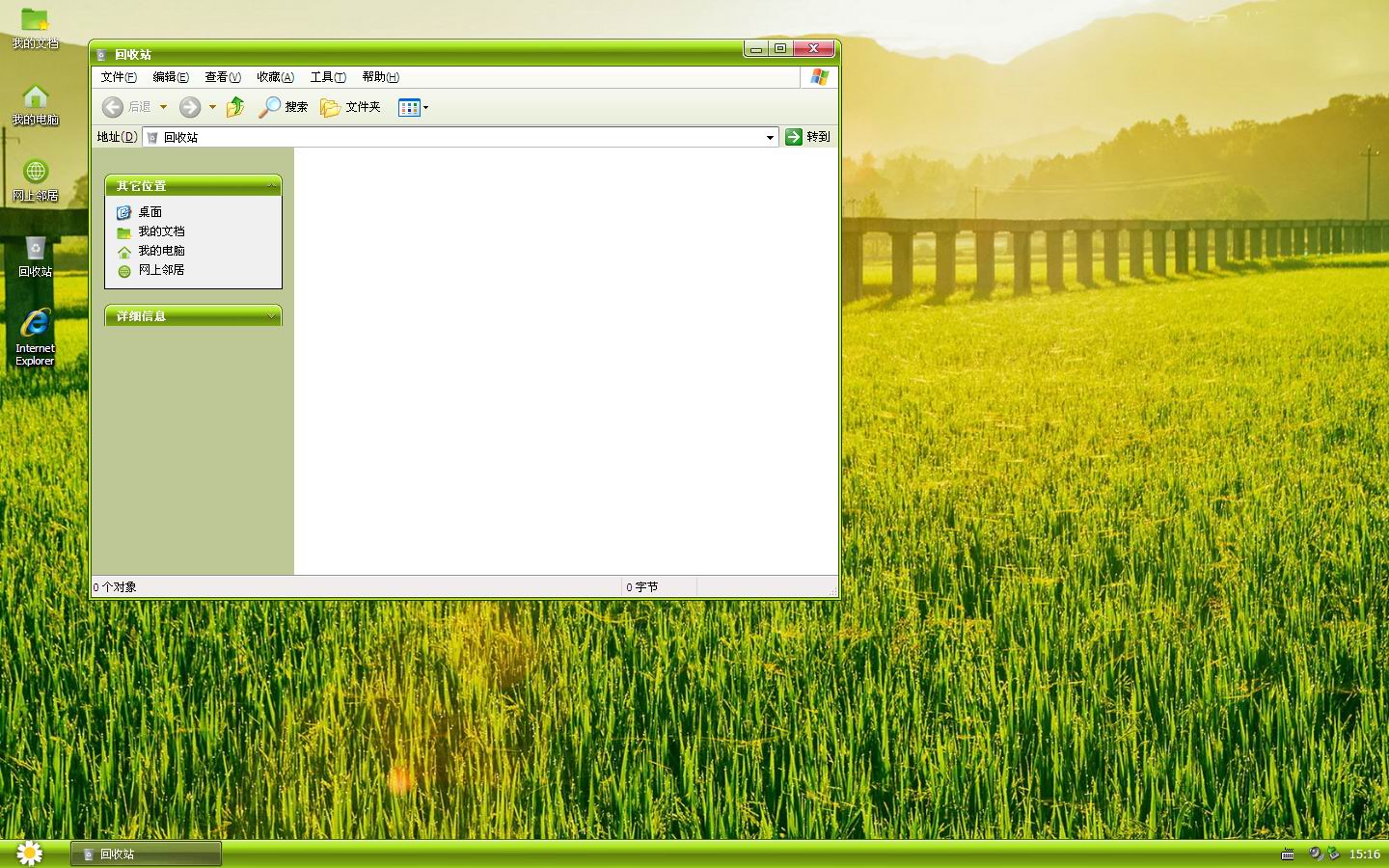Image resolution: width=1389 pixels, height=868 pixels.
Task: Click the 桌面 icon in side panel
Action: [x=123, y=212]
